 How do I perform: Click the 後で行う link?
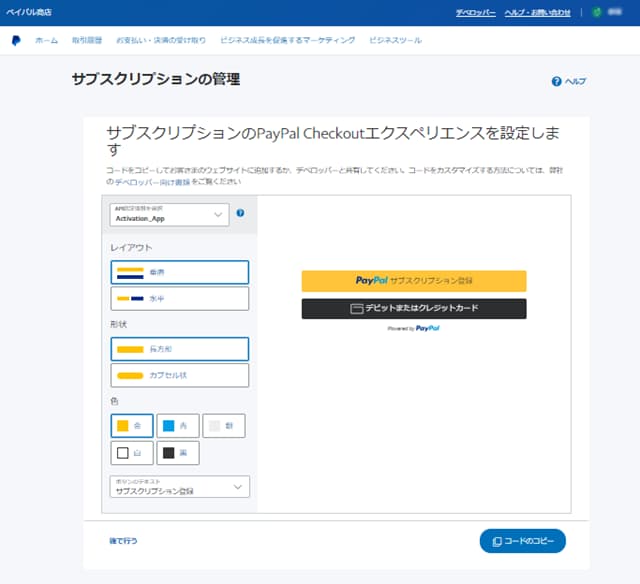pyautogui.click(x=123, y=541)
